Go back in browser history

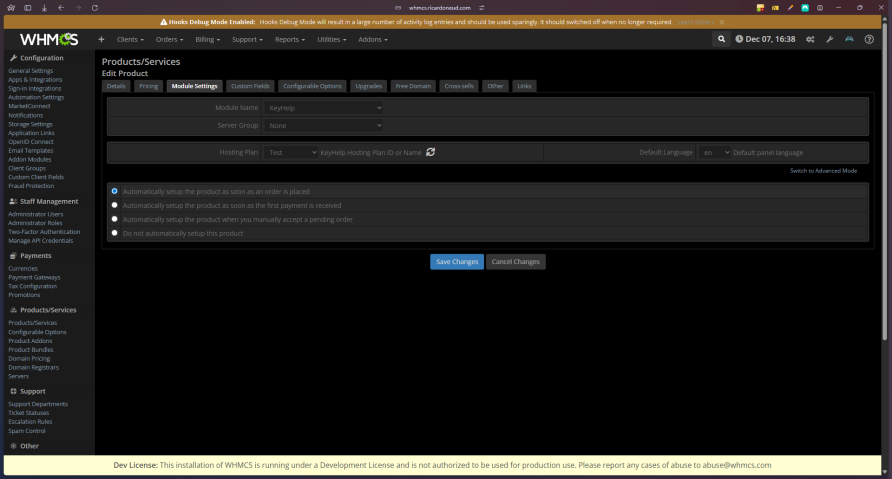(x=61, y=8)
